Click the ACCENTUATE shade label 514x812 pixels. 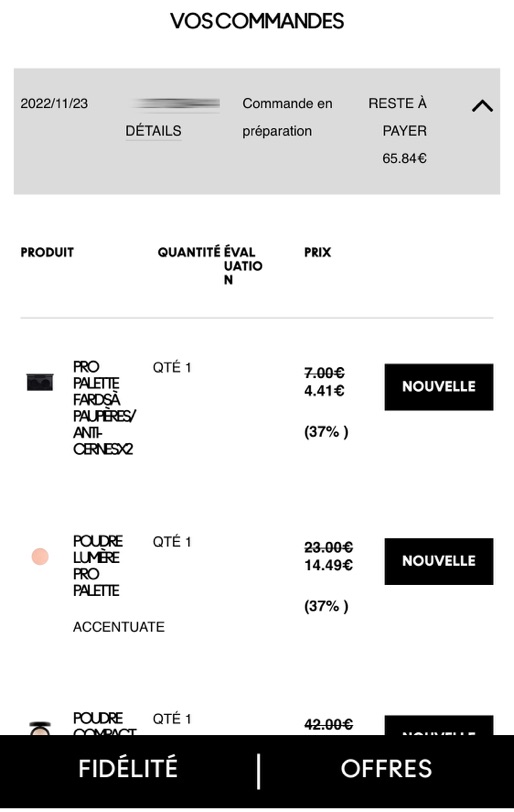point(119,627)
